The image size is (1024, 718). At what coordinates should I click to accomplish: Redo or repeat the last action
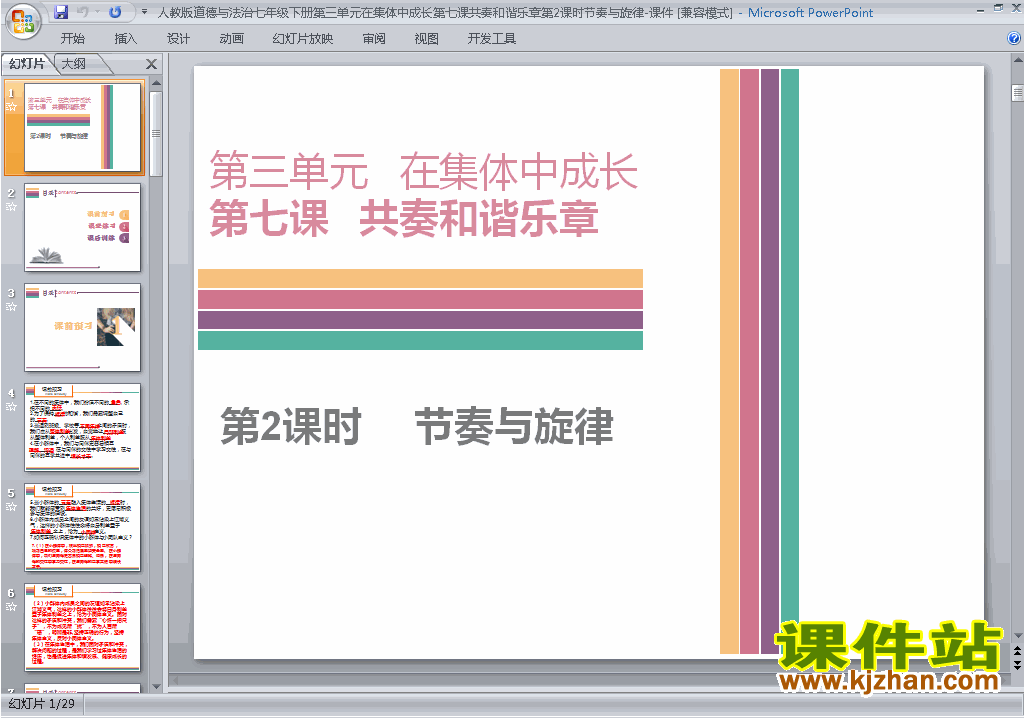116,12
